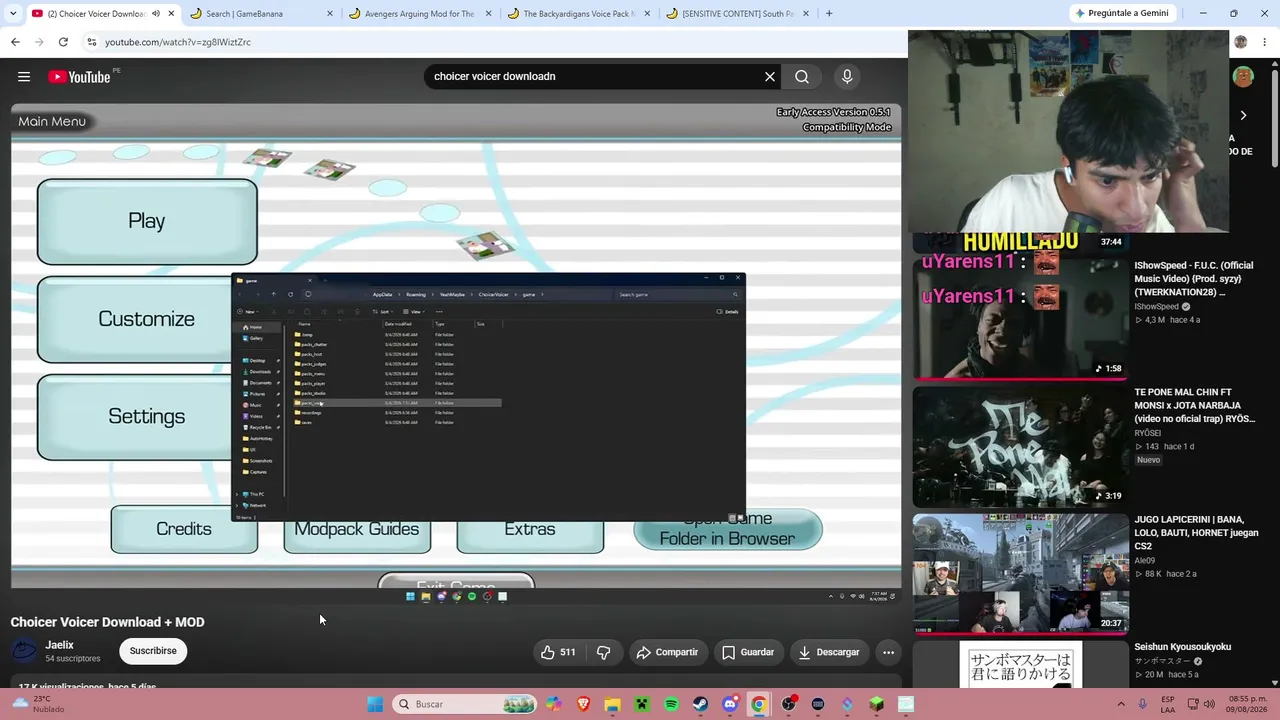
Task: Click the Chrome address bar URL
Action: [x=178, y=42]
